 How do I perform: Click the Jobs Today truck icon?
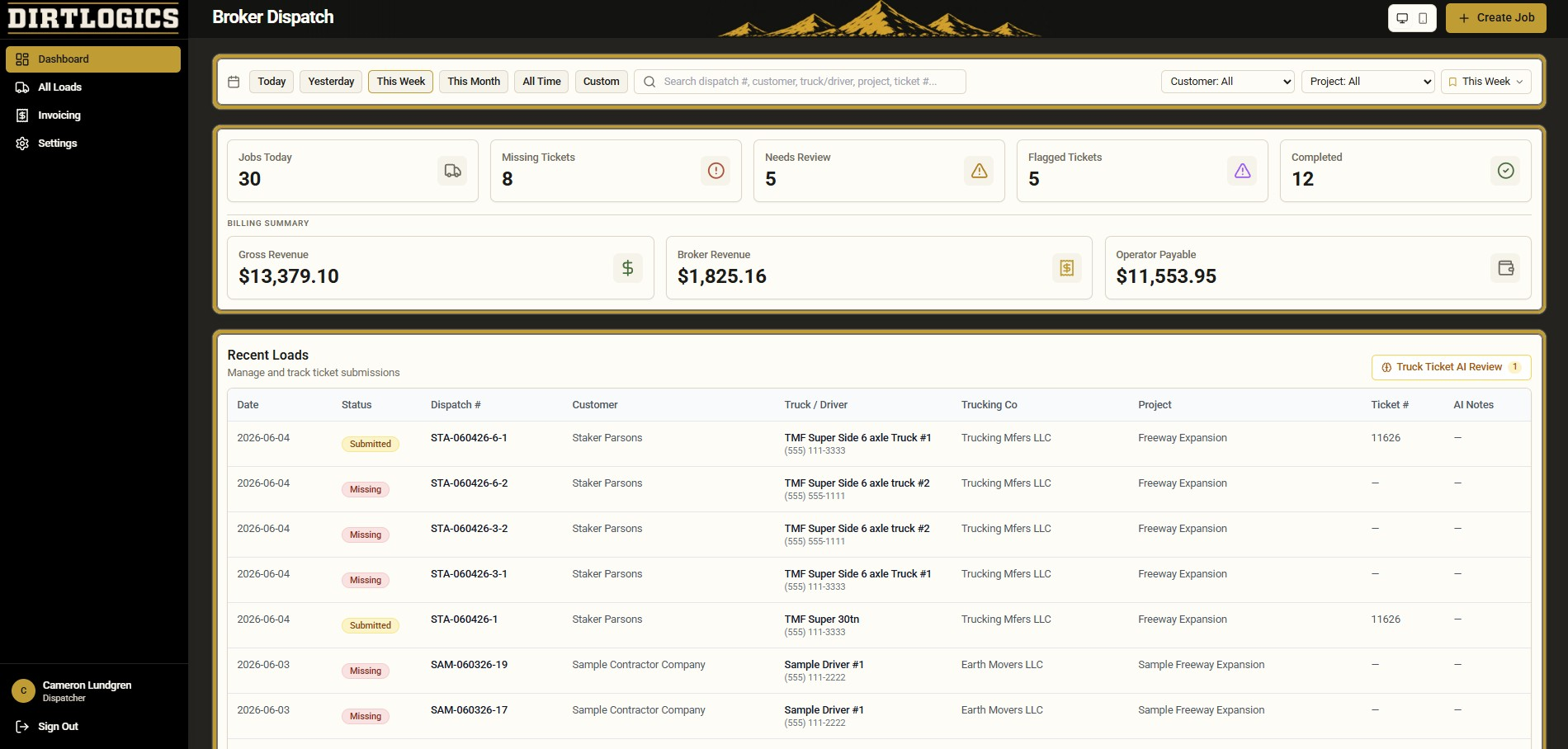(452, 171)
